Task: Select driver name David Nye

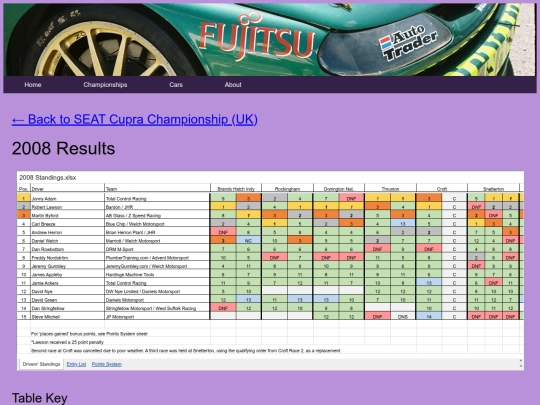Action: point(42,291)
